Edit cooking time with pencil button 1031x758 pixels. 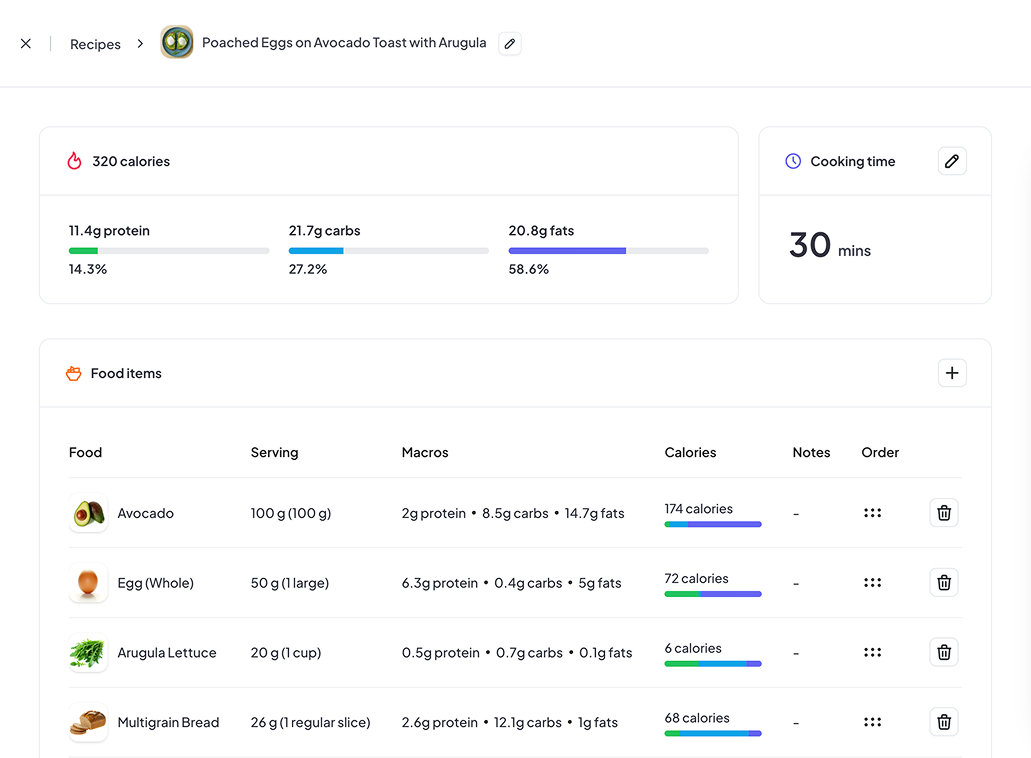click(x=952, y=161)
